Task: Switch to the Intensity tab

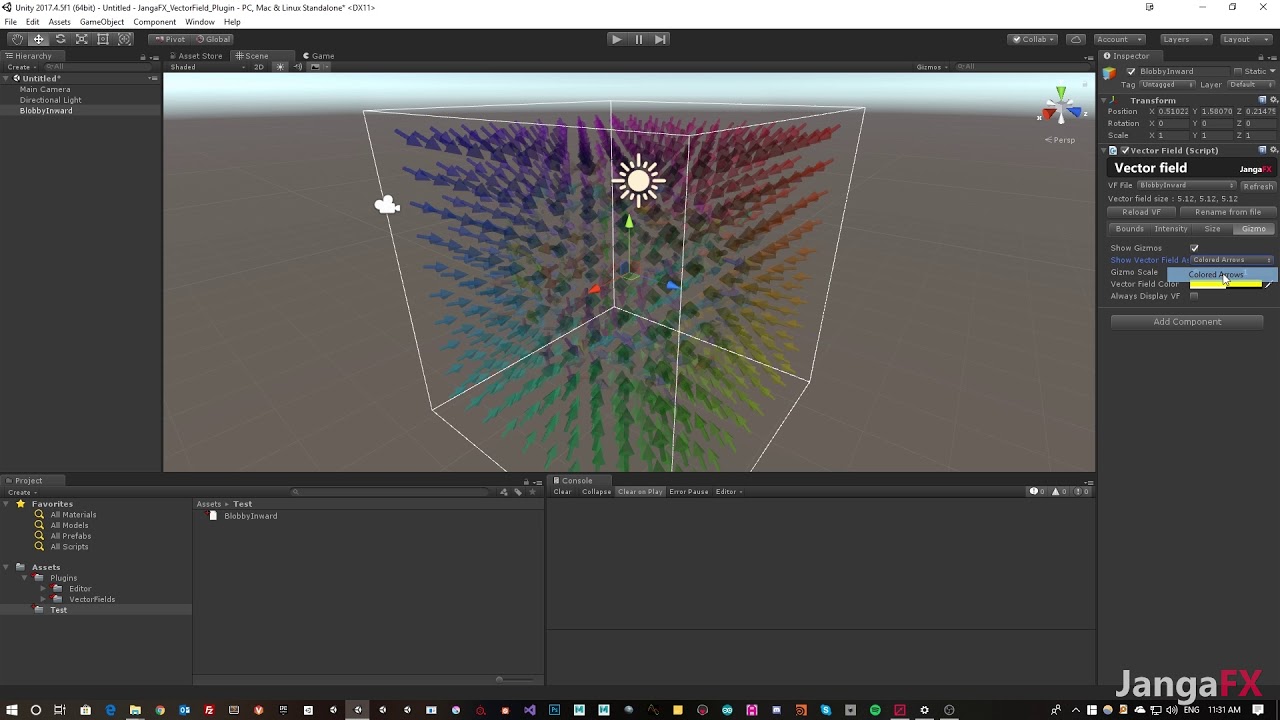Action: pos(1171,229)
